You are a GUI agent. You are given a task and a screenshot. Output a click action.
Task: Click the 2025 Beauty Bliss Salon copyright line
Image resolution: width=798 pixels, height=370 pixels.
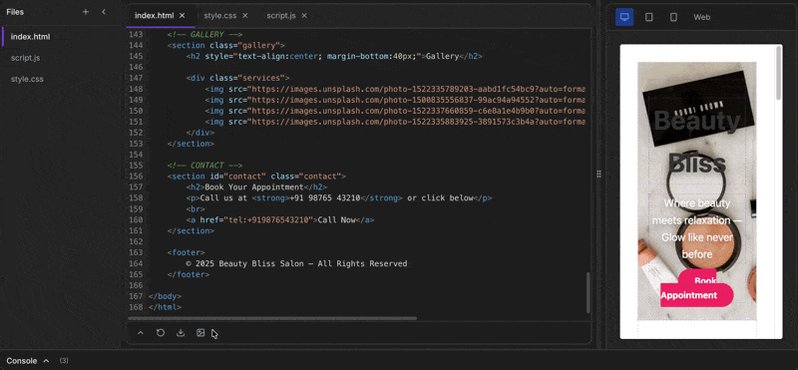pyautogui.click(x=296, y=264)
